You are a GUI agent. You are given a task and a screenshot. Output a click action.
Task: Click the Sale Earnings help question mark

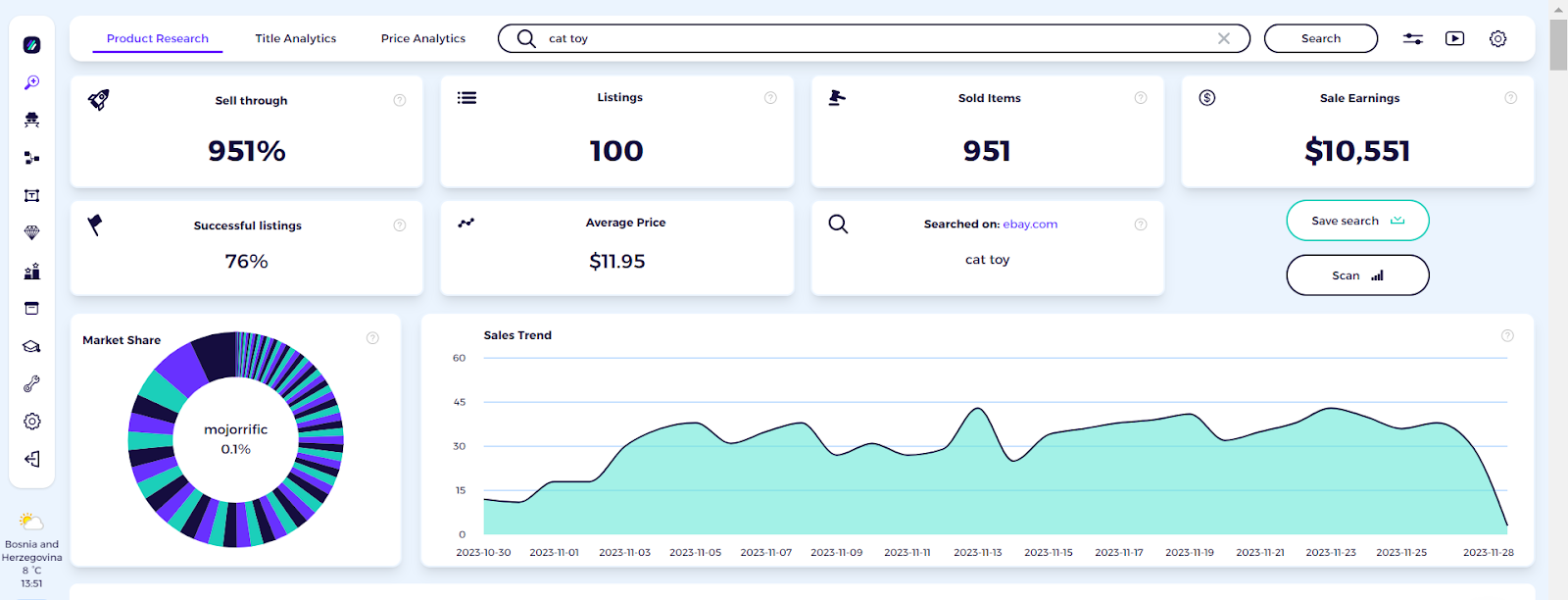pyautogui.click(x=1510, y=97)
